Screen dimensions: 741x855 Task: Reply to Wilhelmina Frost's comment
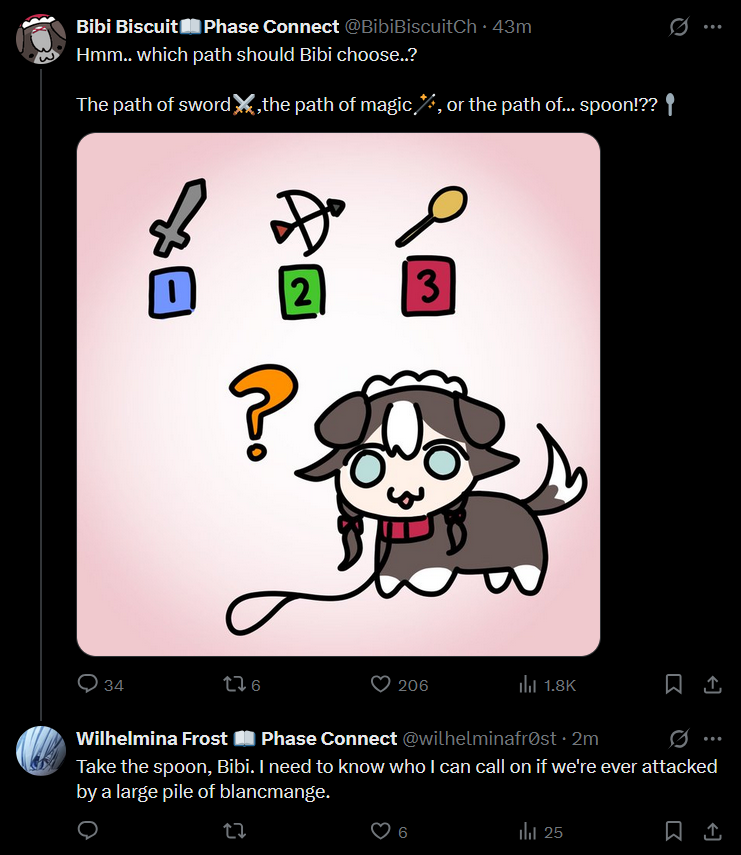point(87,831)
